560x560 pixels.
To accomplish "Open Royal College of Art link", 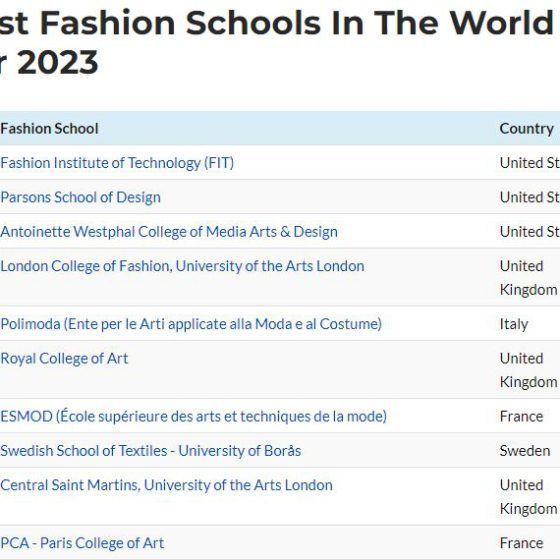I will tap(64, 359).
